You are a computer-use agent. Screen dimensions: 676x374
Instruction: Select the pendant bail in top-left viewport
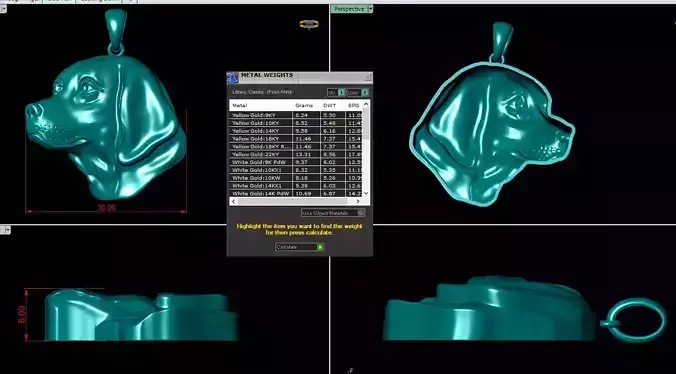pos(116,31)
